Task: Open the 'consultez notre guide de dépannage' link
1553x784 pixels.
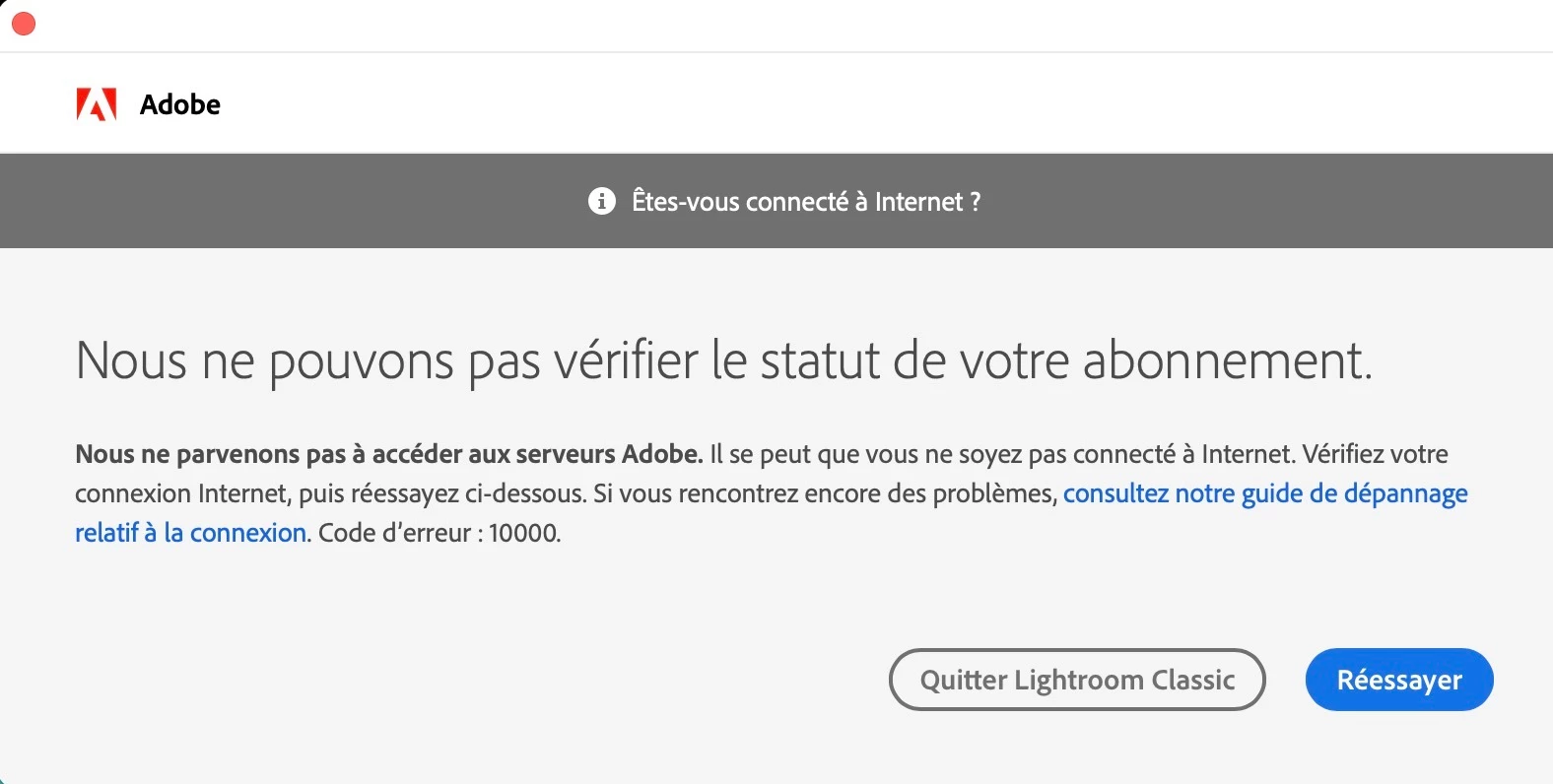Action: pyautogui.click(x=1265, y=493)
